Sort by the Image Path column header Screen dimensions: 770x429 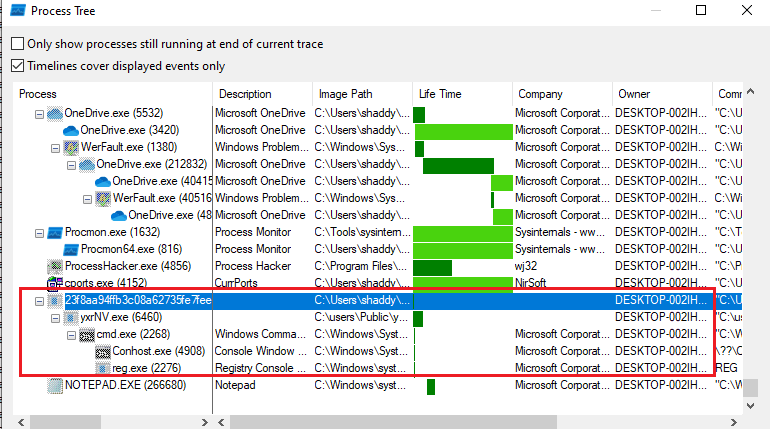362,94
